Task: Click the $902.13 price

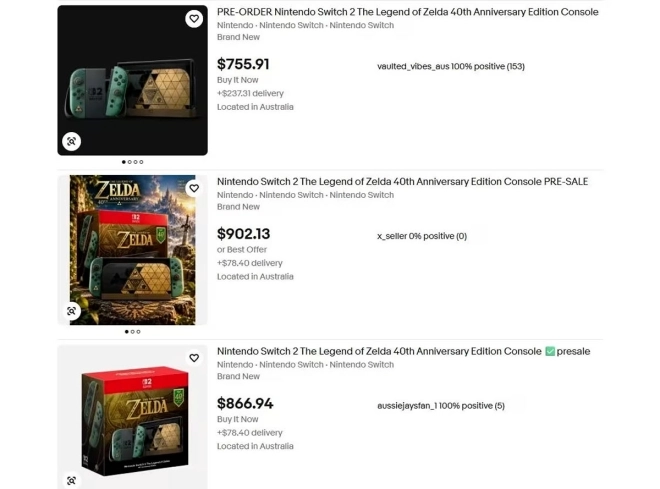Action: [243, 234]
